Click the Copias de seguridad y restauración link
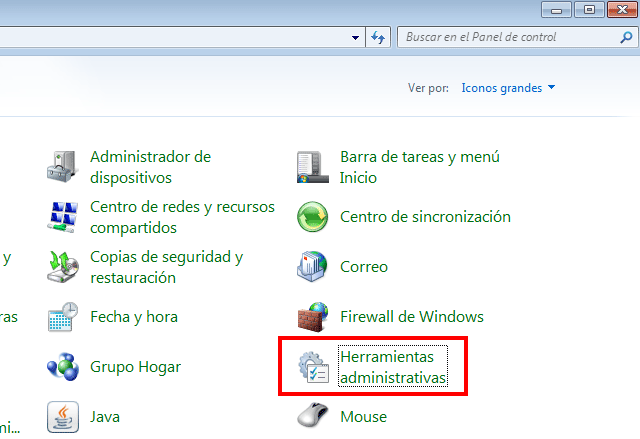640x439 pixels. (x=167, y=267)
